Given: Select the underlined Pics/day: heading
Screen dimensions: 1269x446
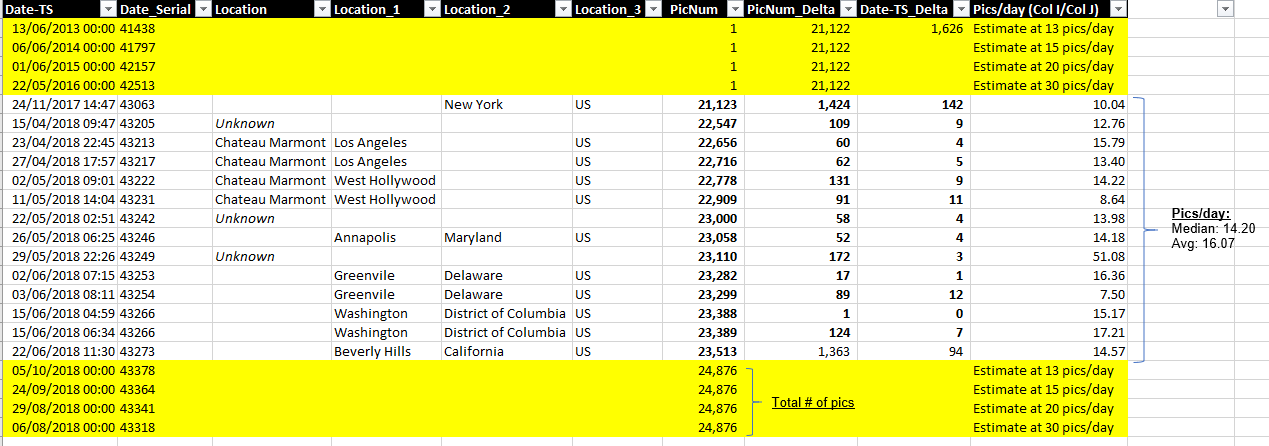Looking at the screenshot, I should [1200, 214].
